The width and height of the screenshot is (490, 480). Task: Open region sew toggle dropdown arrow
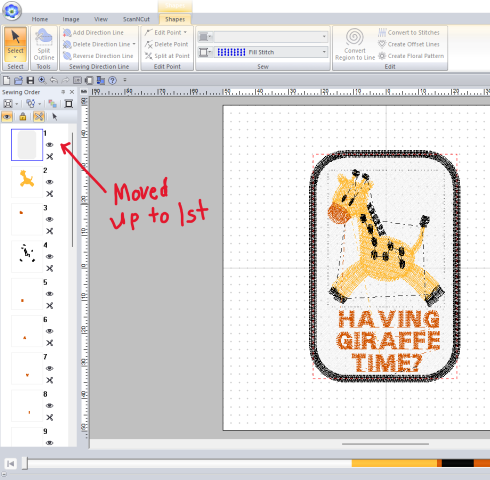click(210, 52)
